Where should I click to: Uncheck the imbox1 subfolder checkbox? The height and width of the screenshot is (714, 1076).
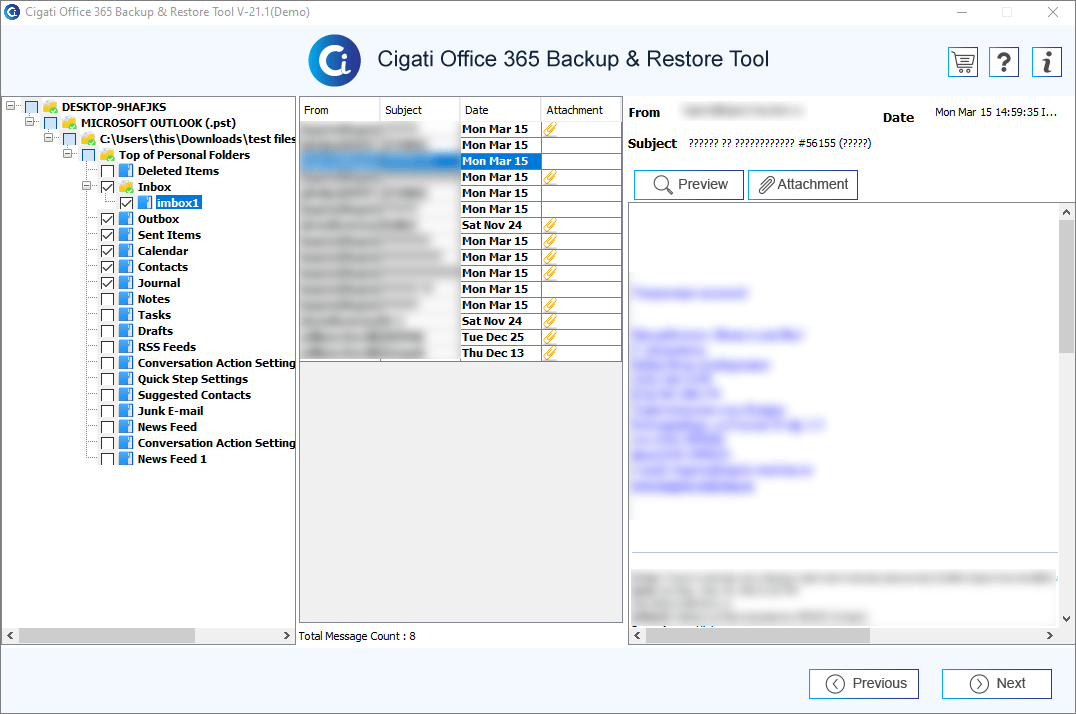pos(126,203)
